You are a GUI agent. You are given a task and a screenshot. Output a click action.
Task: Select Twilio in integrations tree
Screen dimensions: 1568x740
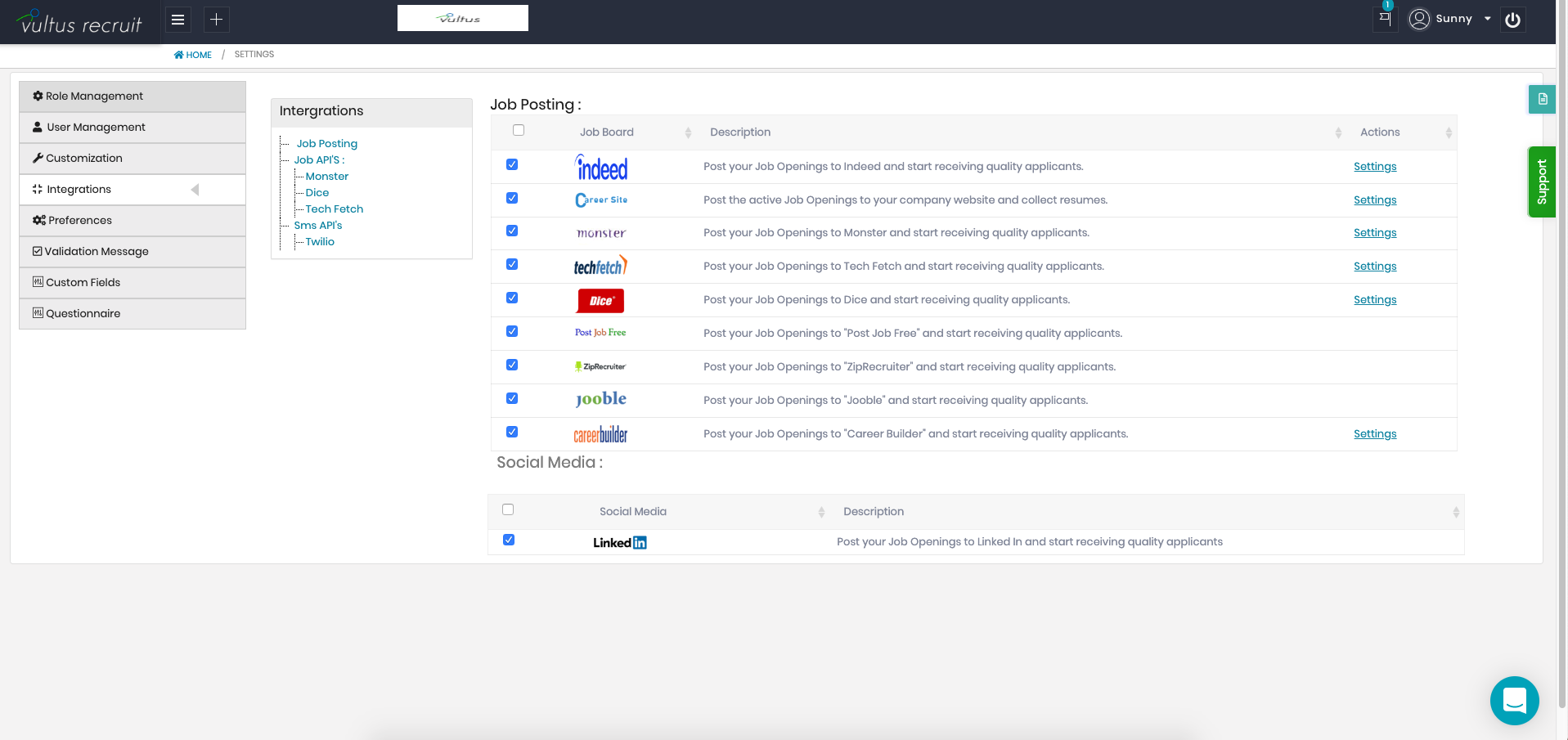click(x=320, y=242)
